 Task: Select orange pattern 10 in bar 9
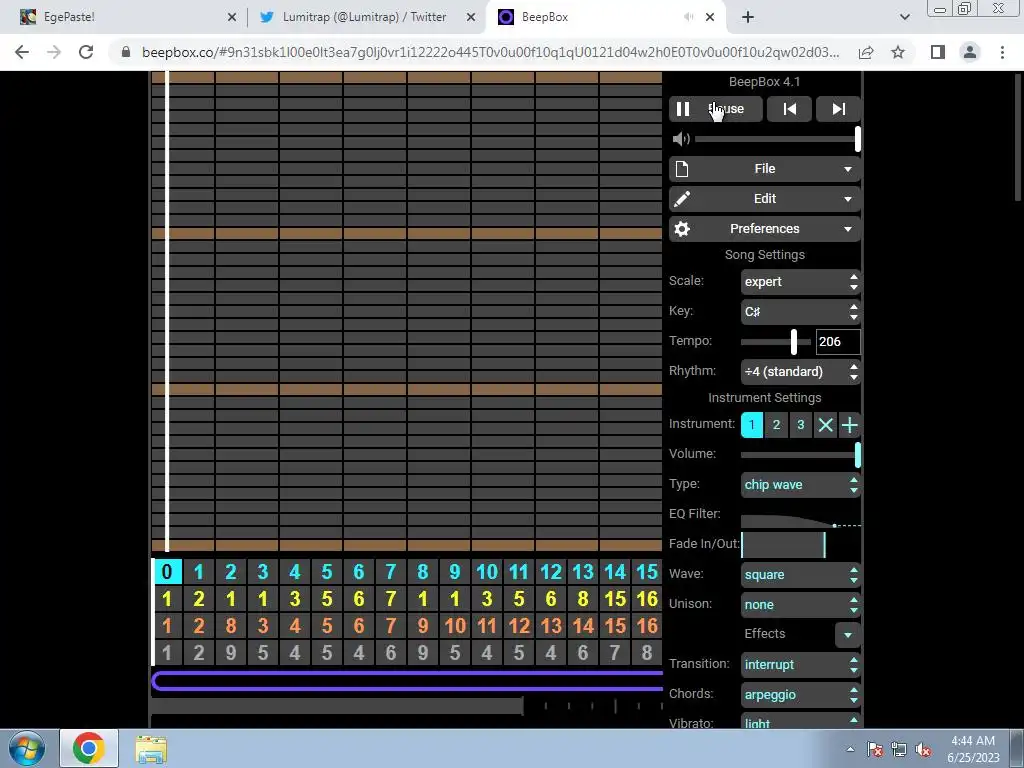[x=455, y=626]
